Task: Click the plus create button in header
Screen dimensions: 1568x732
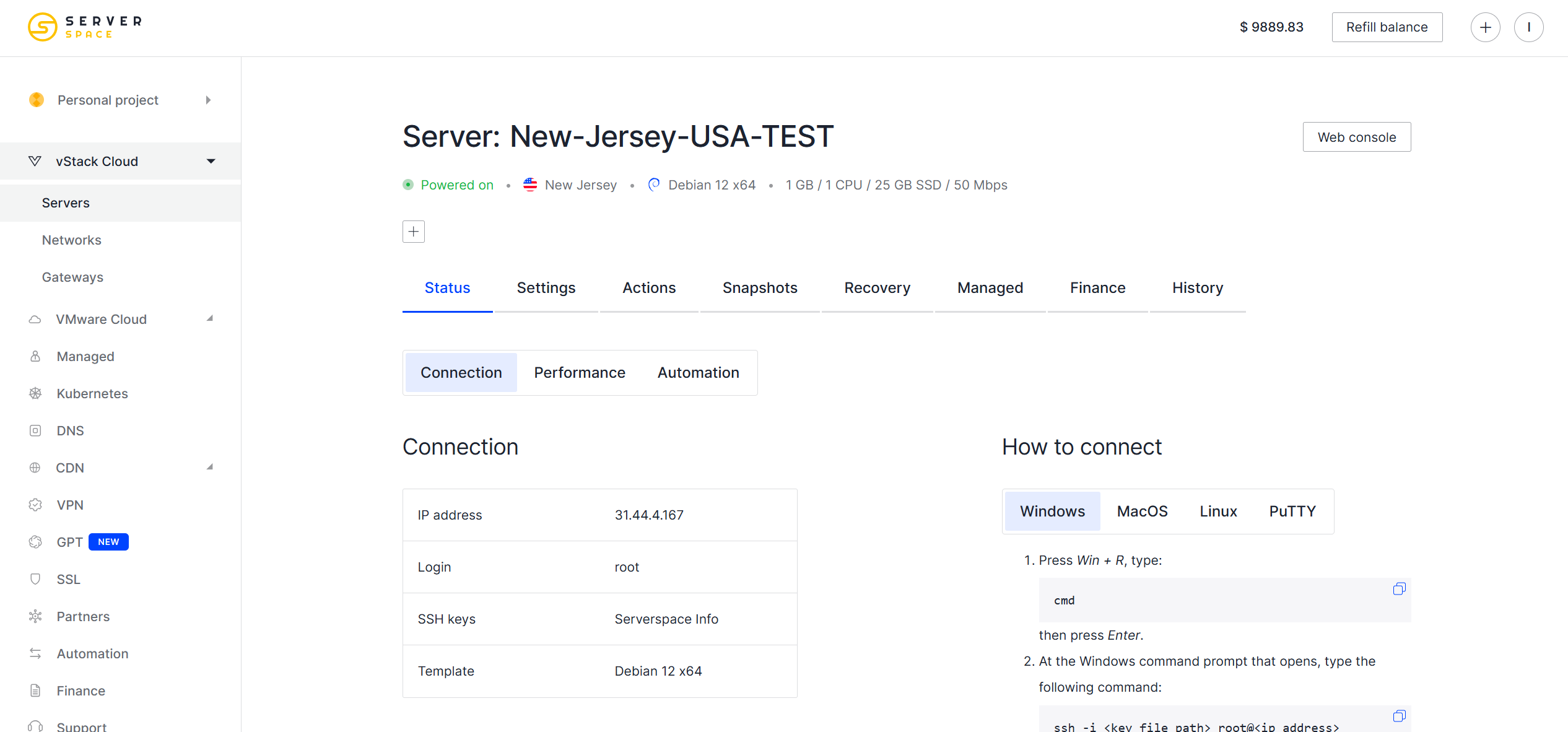Action: pyautogui.click(x=1485, y=27)
